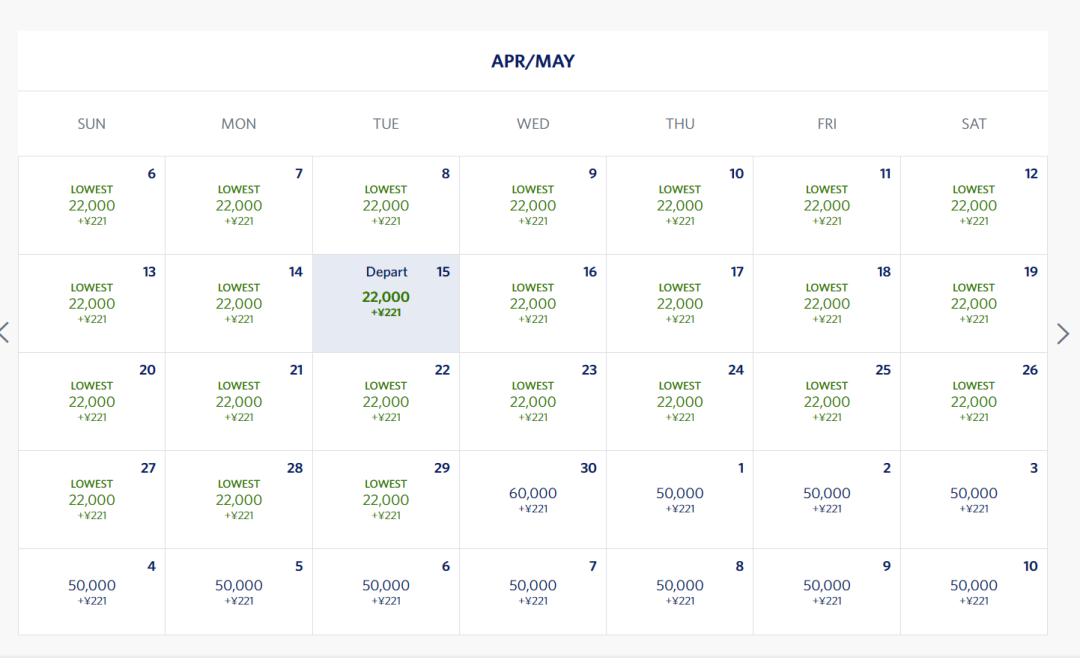Select Monday April 28 date
Viewport: 1080px width, 660px height.
pyautogui.click(x=239, y=499)
